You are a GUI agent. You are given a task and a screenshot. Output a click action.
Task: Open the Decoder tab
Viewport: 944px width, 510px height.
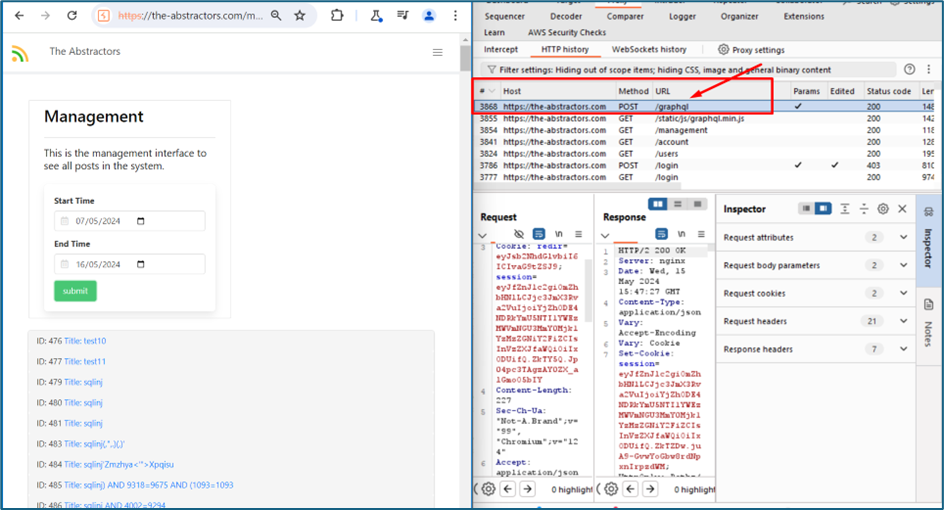[566, 16]
